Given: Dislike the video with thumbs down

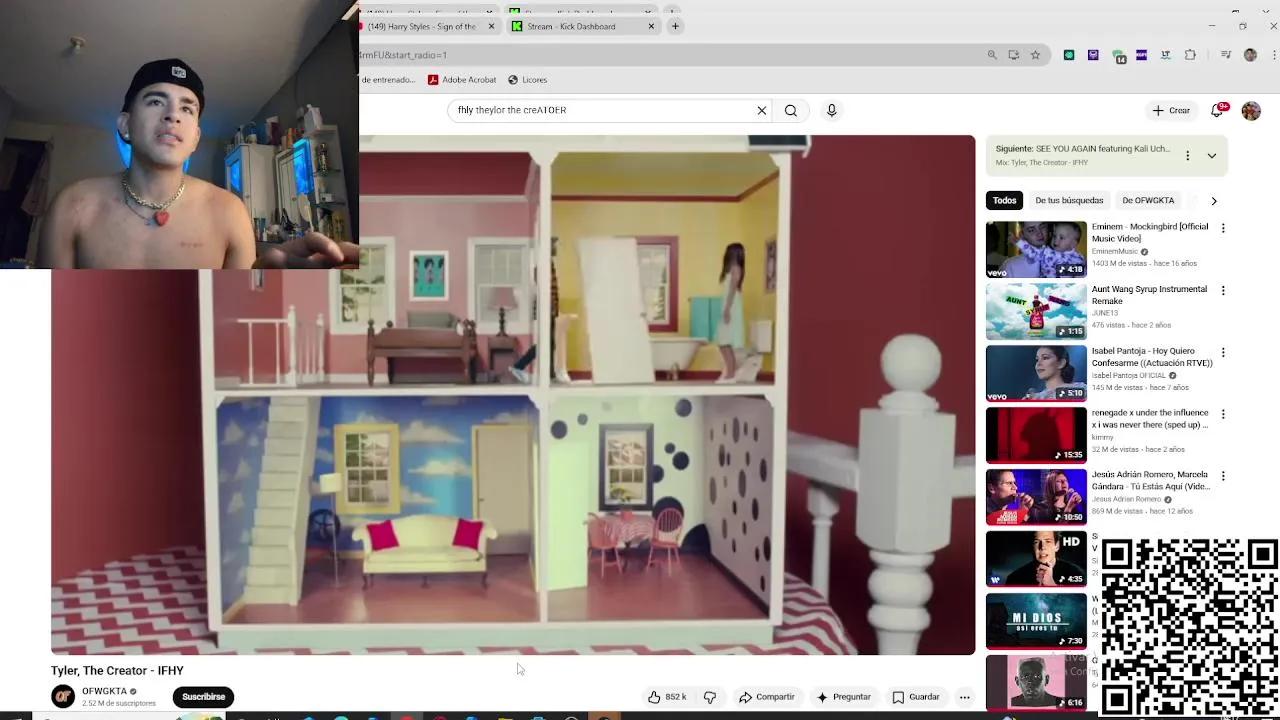Looking at the screenshot, I should pyautogui.click(x=710, y=697).
